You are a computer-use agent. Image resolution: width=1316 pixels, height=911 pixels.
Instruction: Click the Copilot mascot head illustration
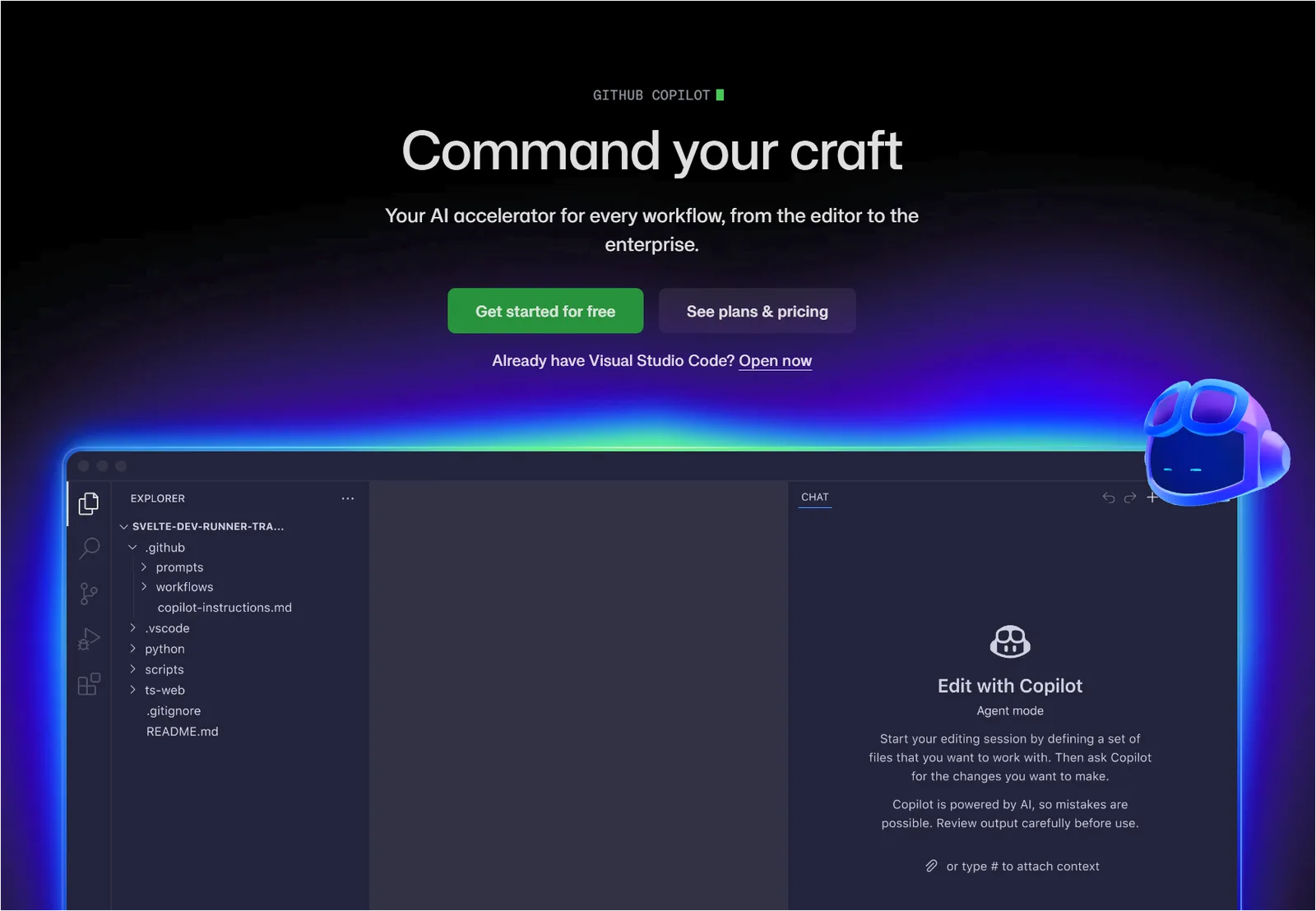(x=1216, y=442)
